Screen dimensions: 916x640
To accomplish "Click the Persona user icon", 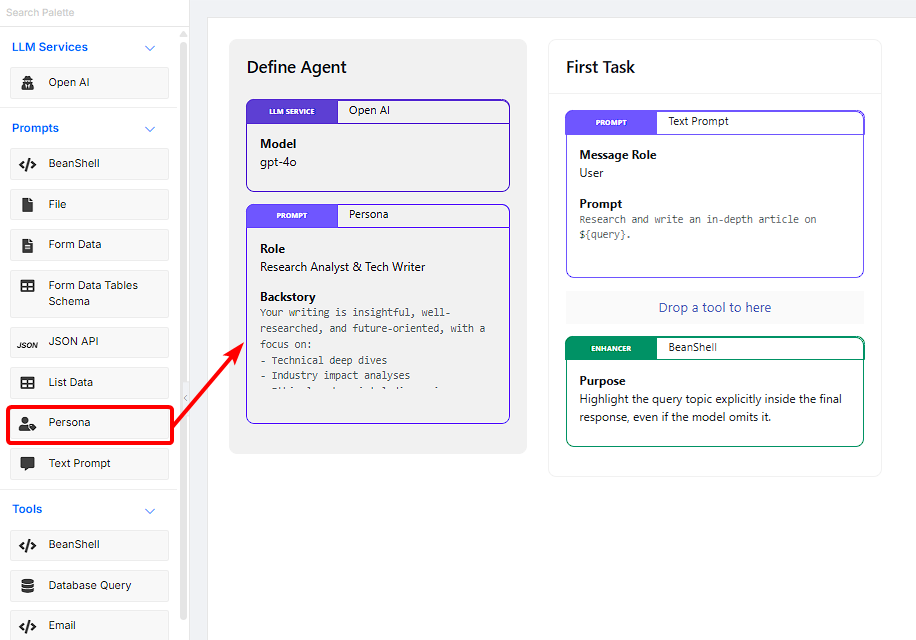I will tap(28, 423).
